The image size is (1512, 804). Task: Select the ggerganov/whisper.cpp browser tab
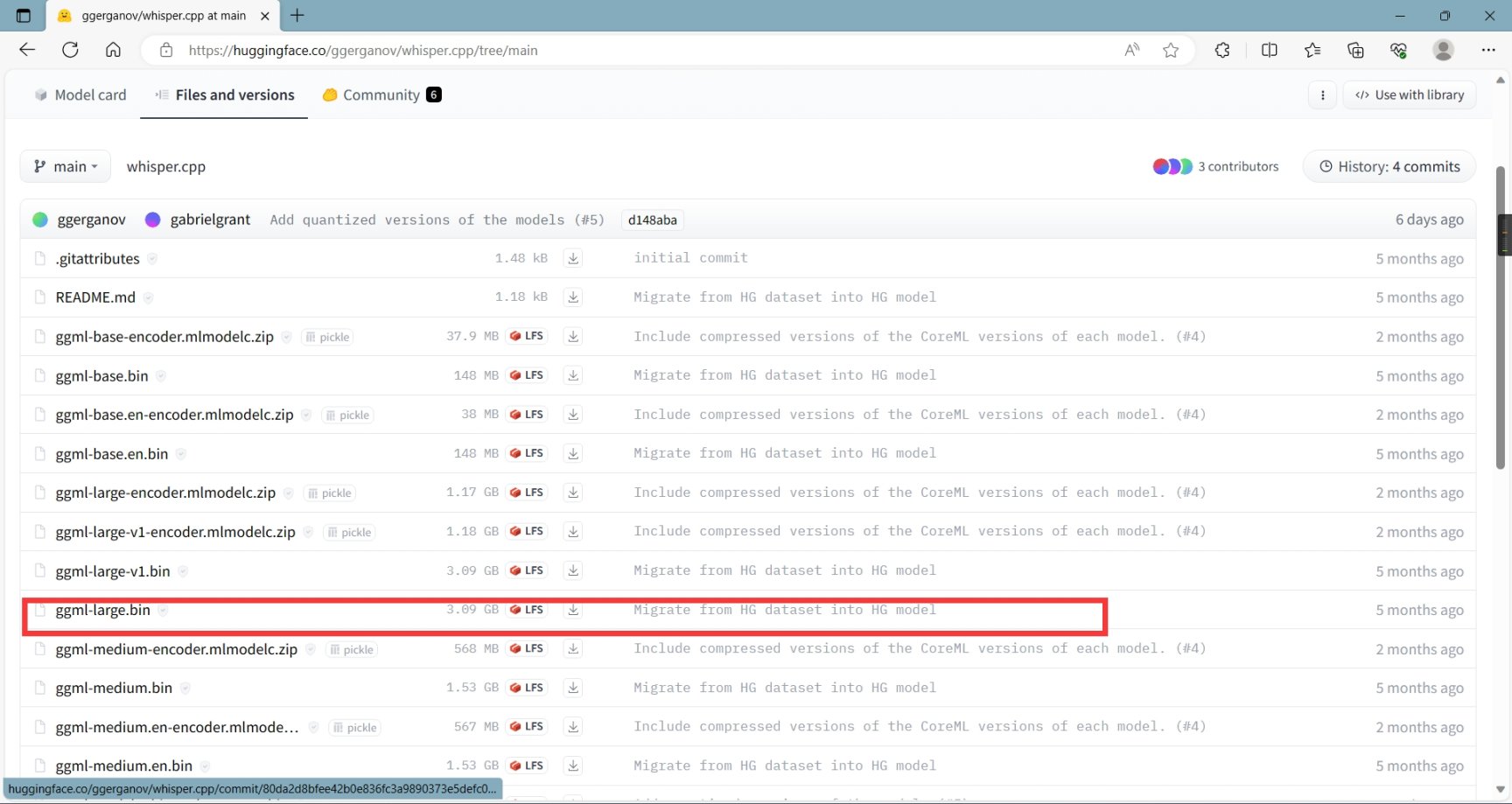pyautogui.click(x=163, y=16)
